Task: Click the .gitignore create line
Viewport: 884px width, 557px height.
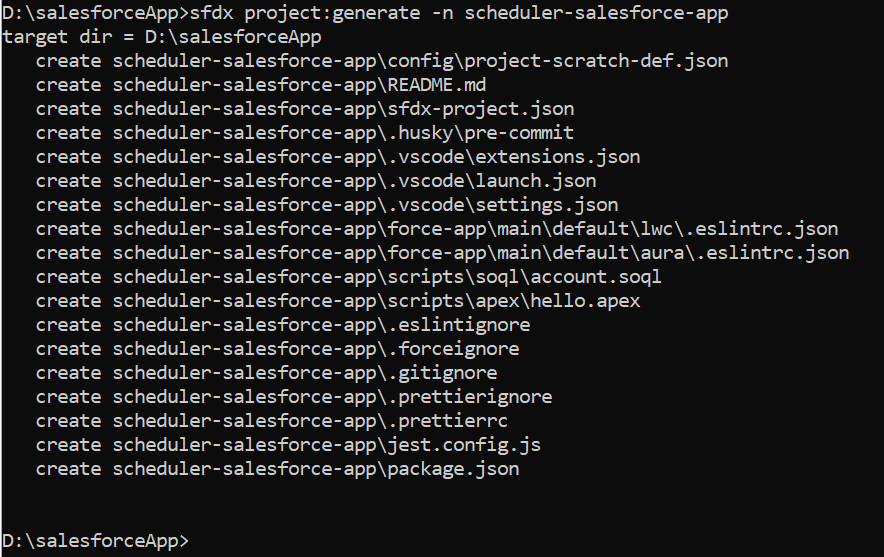Action: coord(266,373)
